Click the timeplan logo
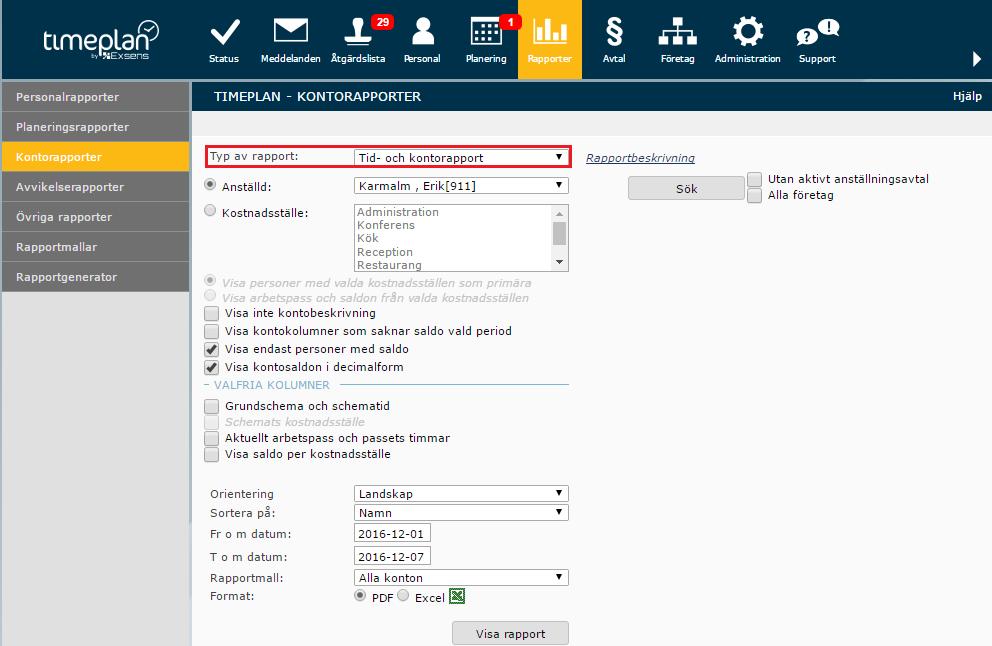The height and width of the screenshot is (646, 992). [101, 40]
